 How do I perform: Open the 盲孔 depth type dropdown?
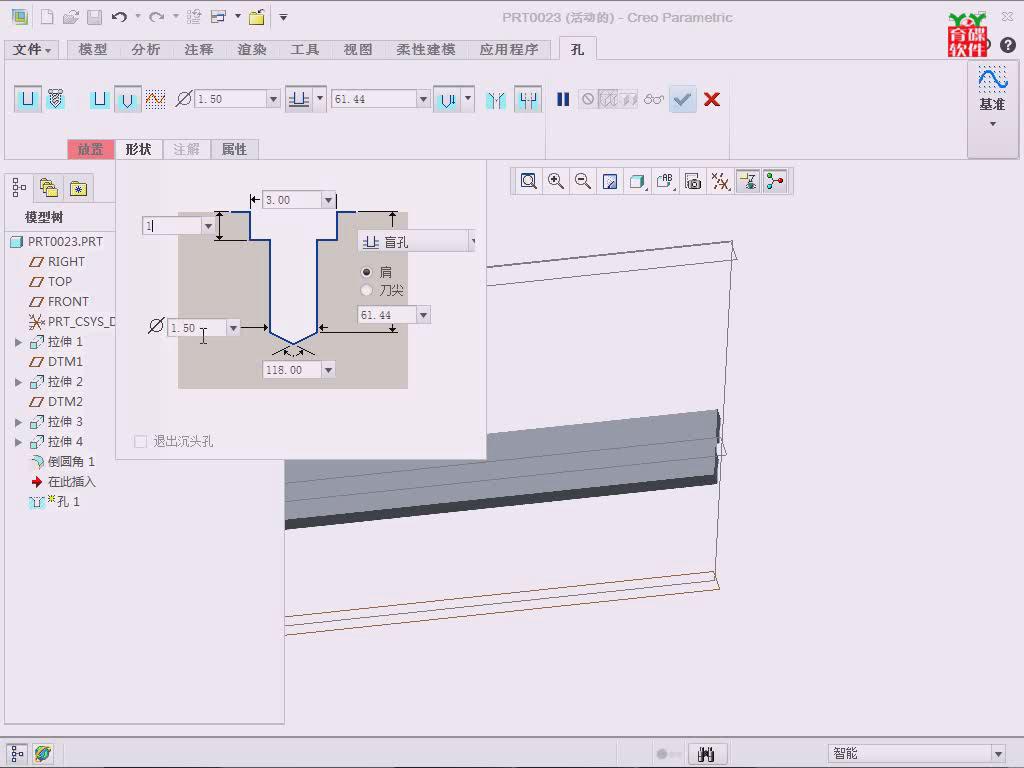tap(473, 242)
